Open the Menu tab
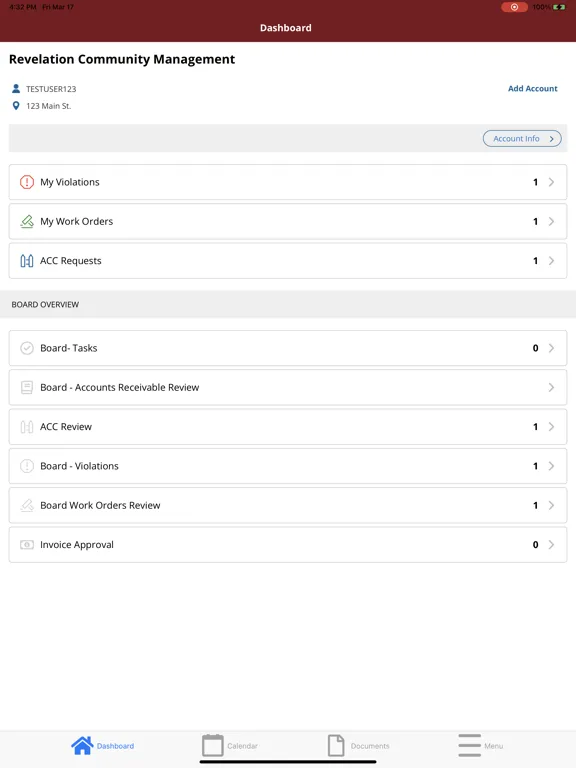 (x=480, y=745)
